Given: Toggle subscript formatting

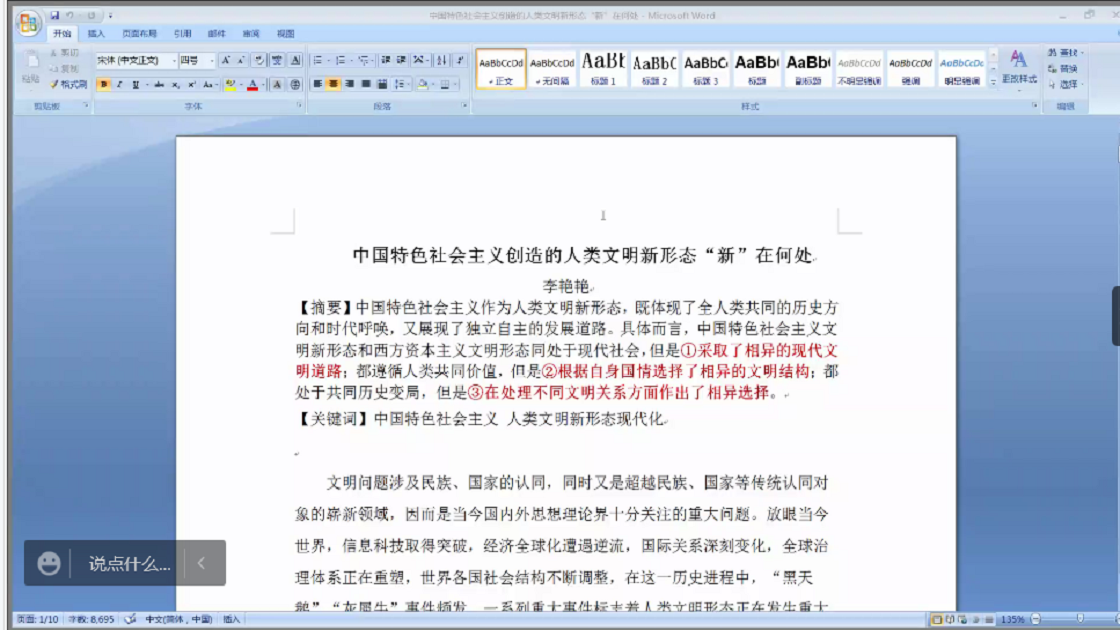Looking at the screenshot, I should (x=176, y=85).
